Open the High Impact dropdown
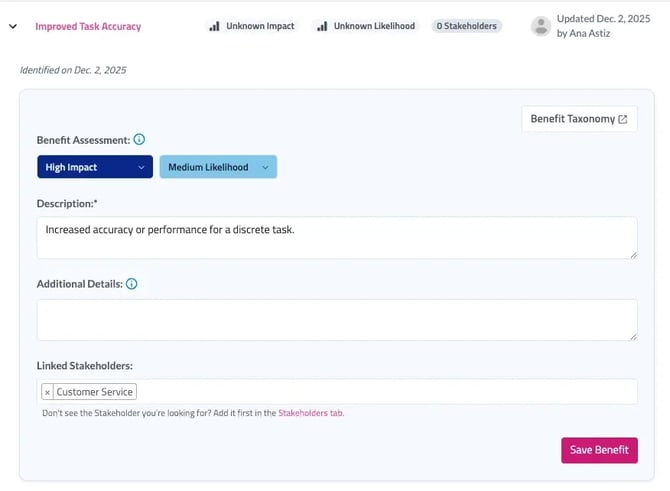Viewport: 670px width, 491px height. (x=95, y=167)
